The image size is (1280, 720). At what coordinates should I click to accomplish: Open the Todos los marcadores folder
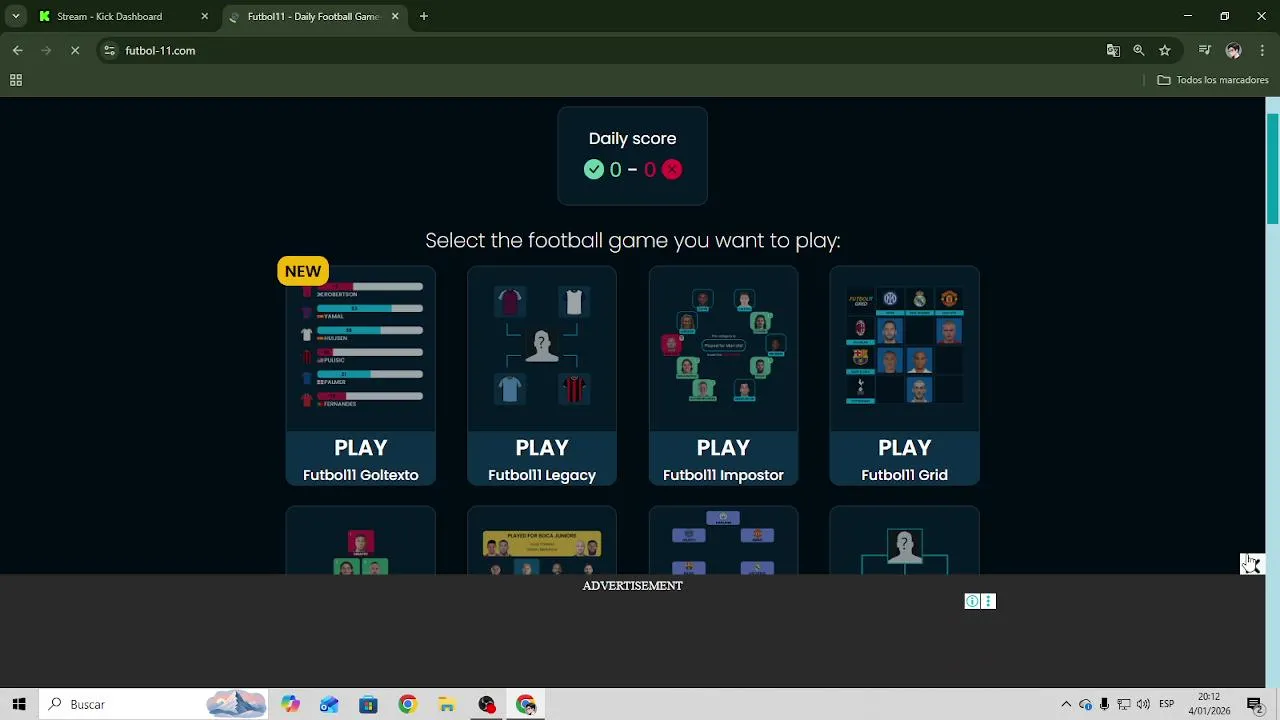(x=1213, y=80)
